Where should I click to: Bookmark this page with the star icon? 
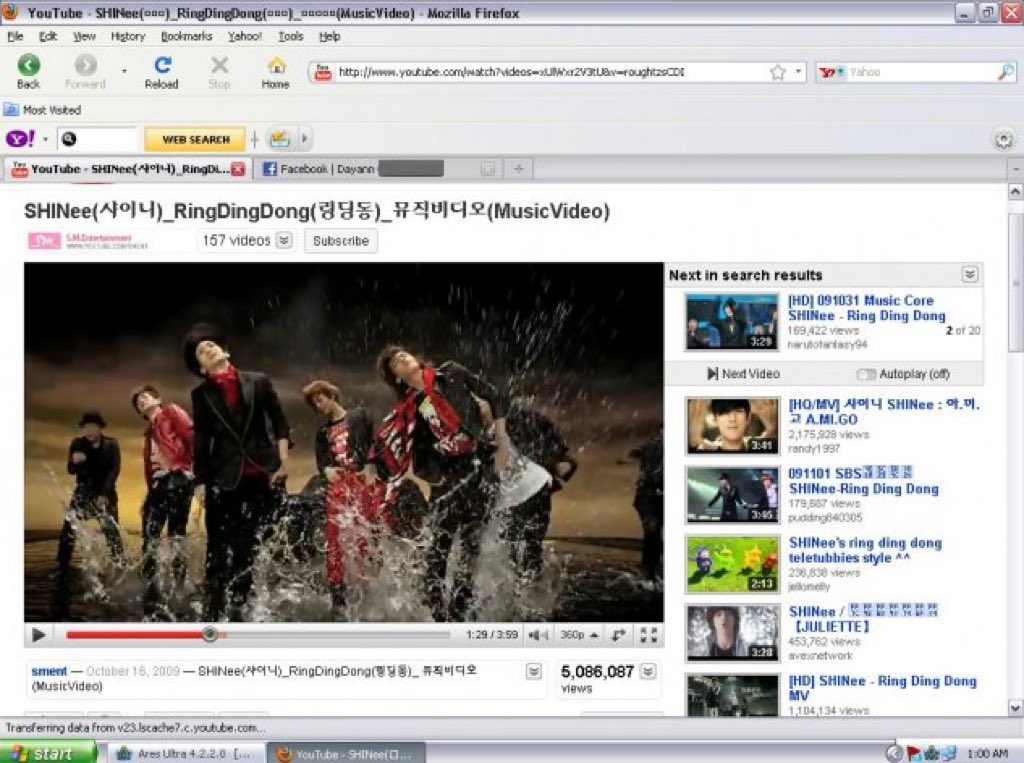tap(777, 72)
